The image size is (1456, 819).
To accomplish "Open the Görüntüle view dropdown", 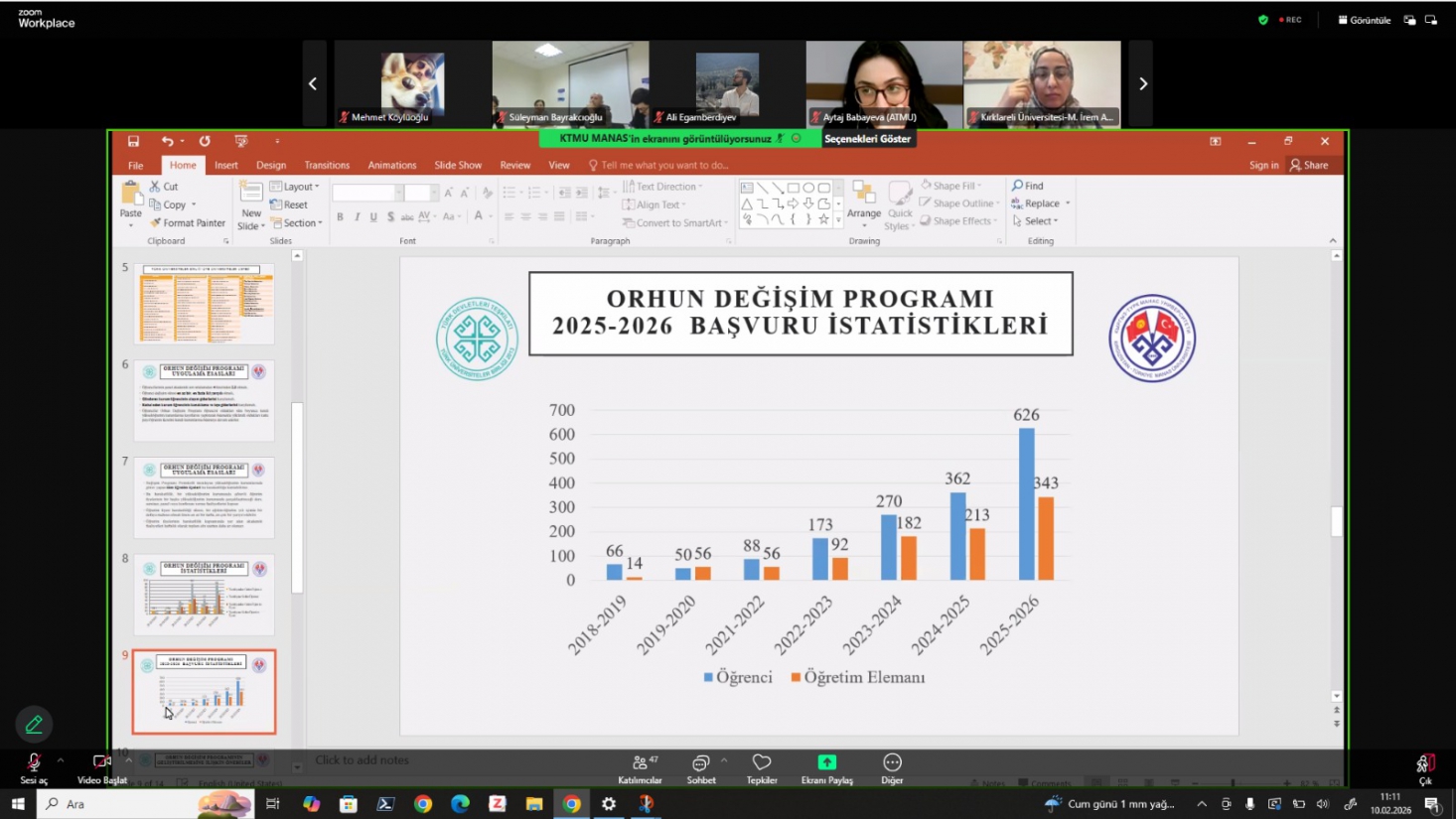I will (x=1365, y=20).
